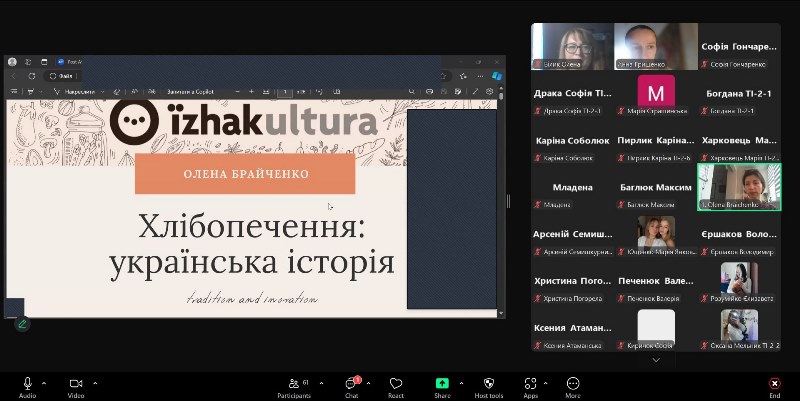The width and height of the screenshot is (800, 401).
Task: Select the Харковець Марія participant tile
Action: click(739, 140)
